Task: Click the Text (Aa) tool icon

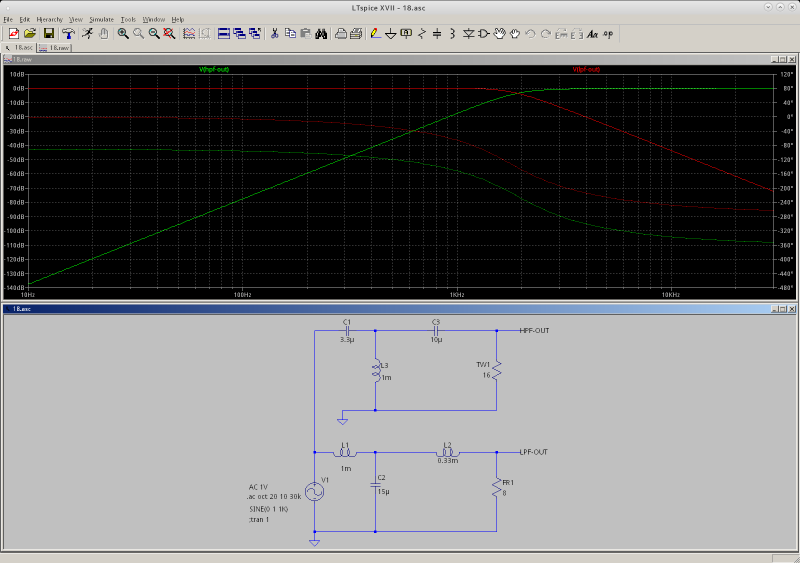Action: (592, 33)
